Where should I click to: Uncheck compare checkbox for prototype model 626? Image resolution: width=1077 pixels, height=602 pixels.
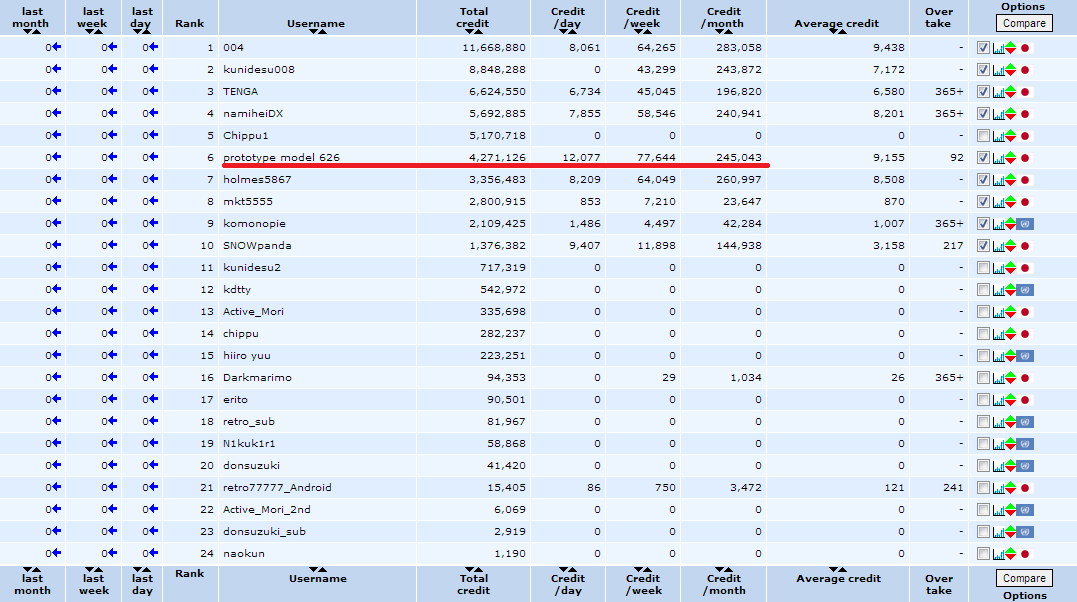click(x=983, y=158)
